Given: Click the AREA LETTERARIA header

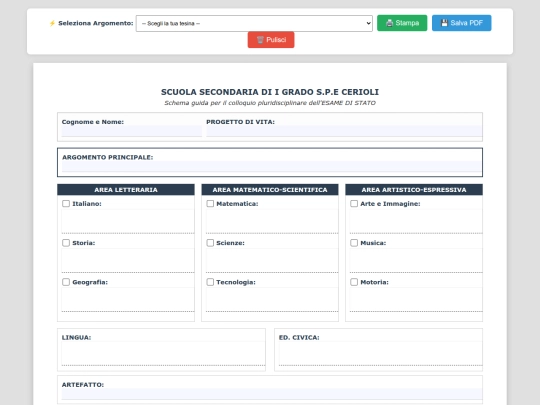Looking at the screenshot, I should (x=126, y=190).
